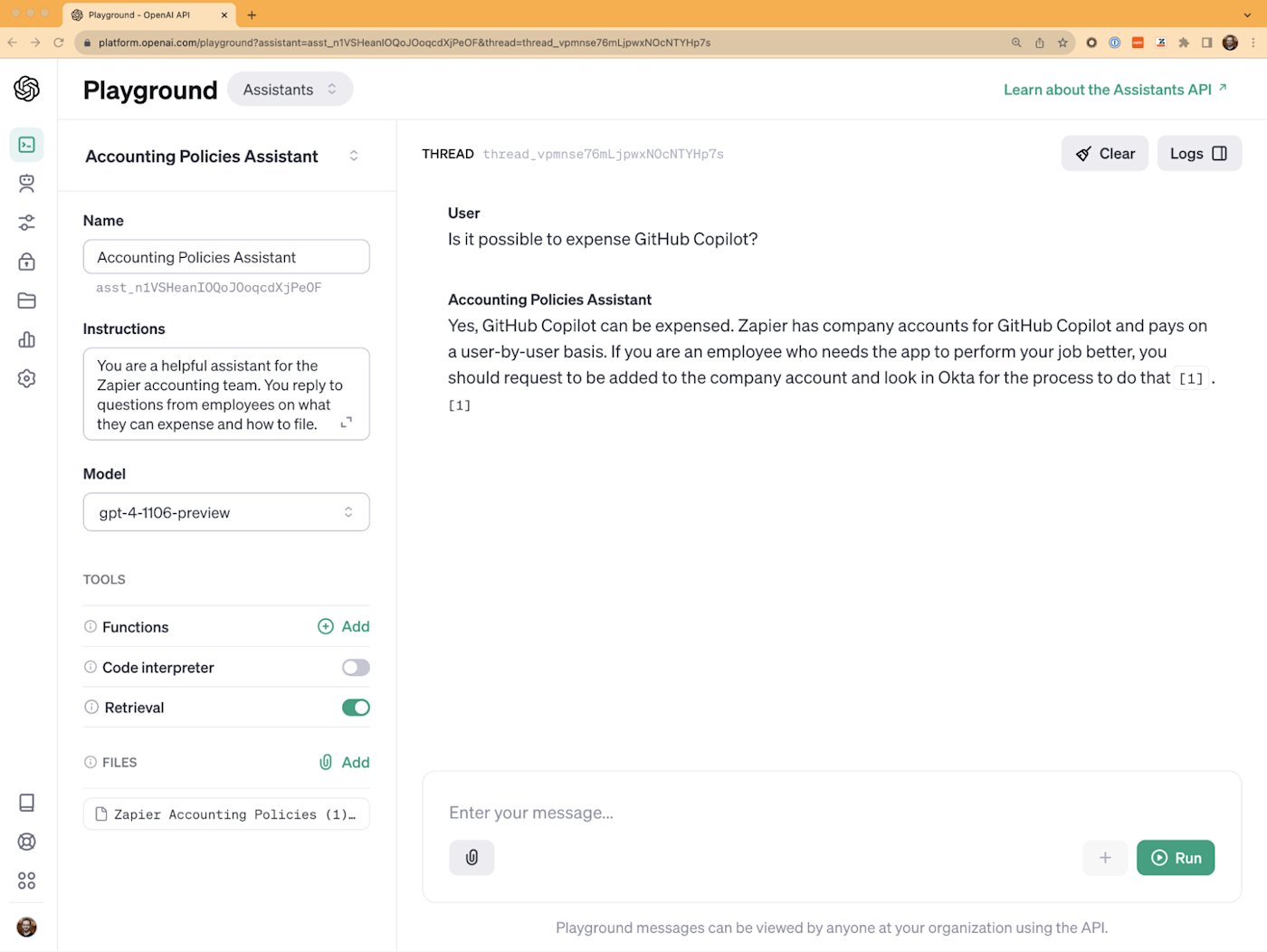
Task: Reload the browser page
Action: click(59, 43)
